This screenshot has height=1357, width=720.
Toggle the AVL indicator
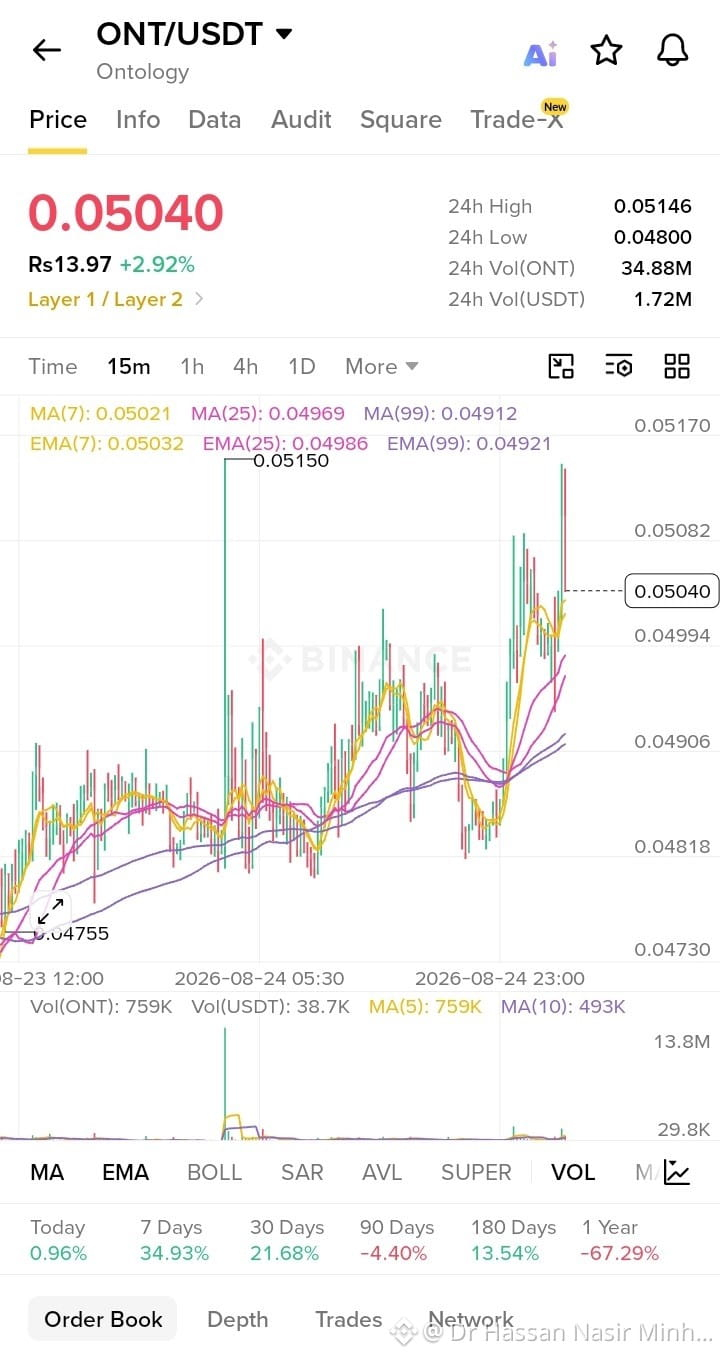(382, 1172)
